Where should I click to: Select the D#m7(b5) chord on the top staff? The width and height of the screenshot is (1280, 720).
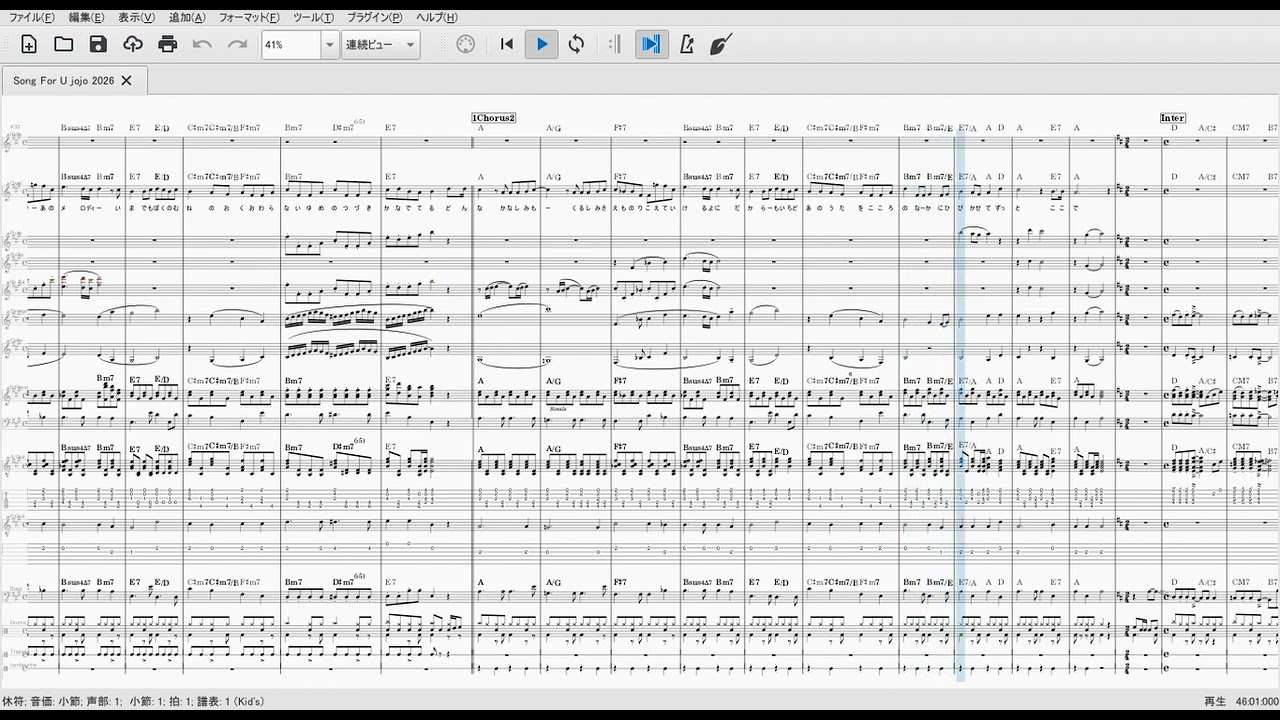348,126
